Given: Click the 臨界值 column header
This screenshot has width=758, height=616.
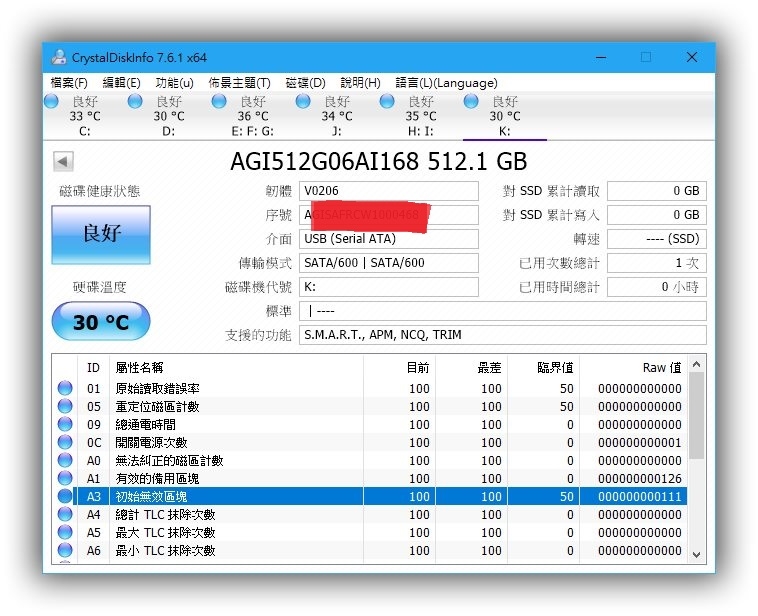Looking at the screenshot, I should point(544,367).
